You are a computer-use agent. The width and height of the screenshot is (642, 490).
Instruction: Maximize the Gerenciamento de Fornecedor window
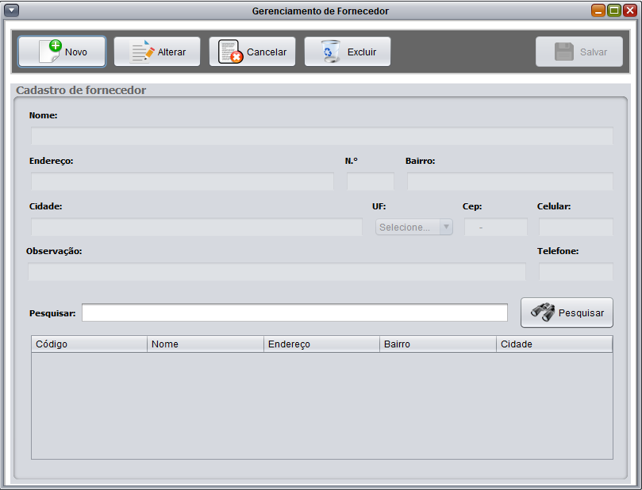tap(614, 11)
